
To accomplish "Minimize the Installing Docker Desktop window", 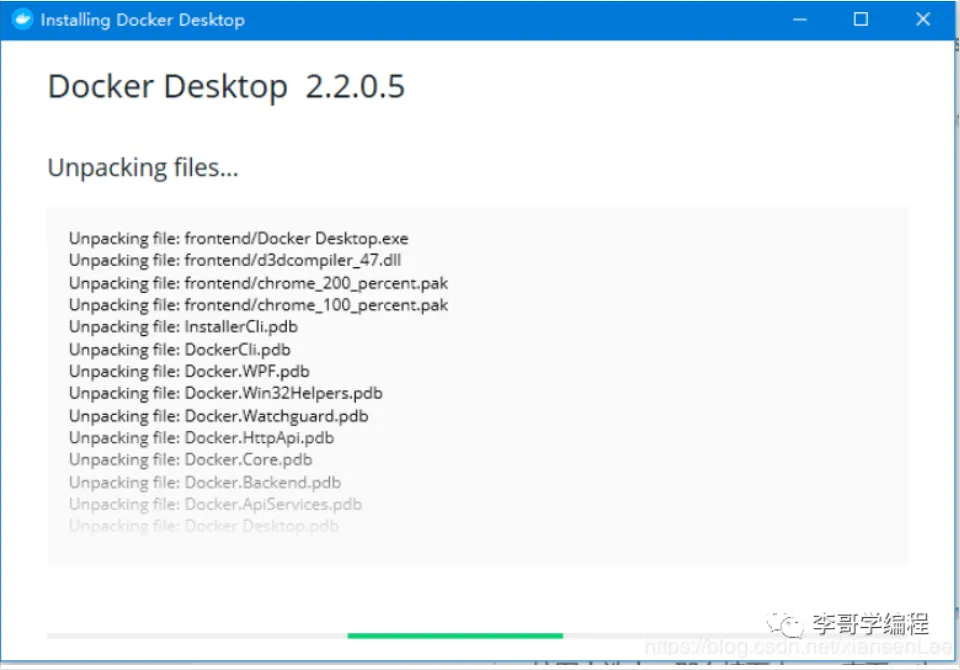I will pos(800,20).
